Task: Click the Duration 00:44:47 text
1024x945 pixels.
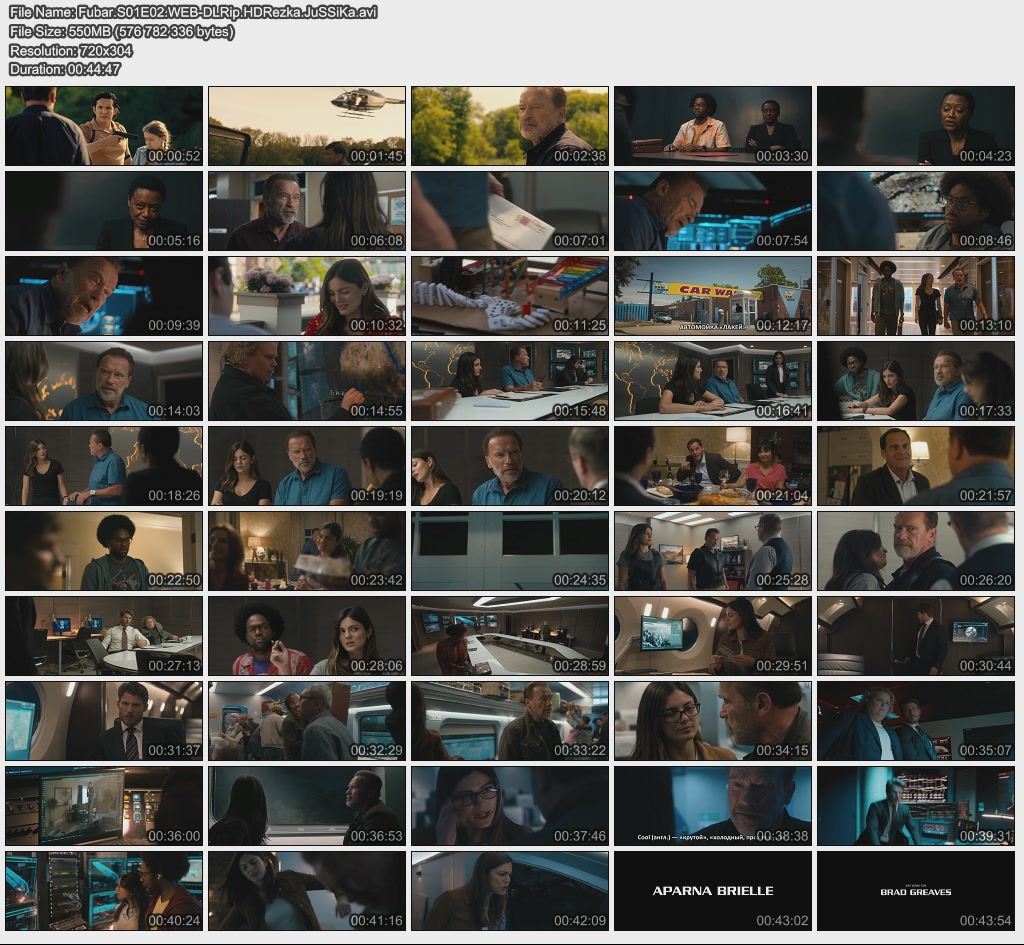Action: pyautogui.click(x=65, y=69)
